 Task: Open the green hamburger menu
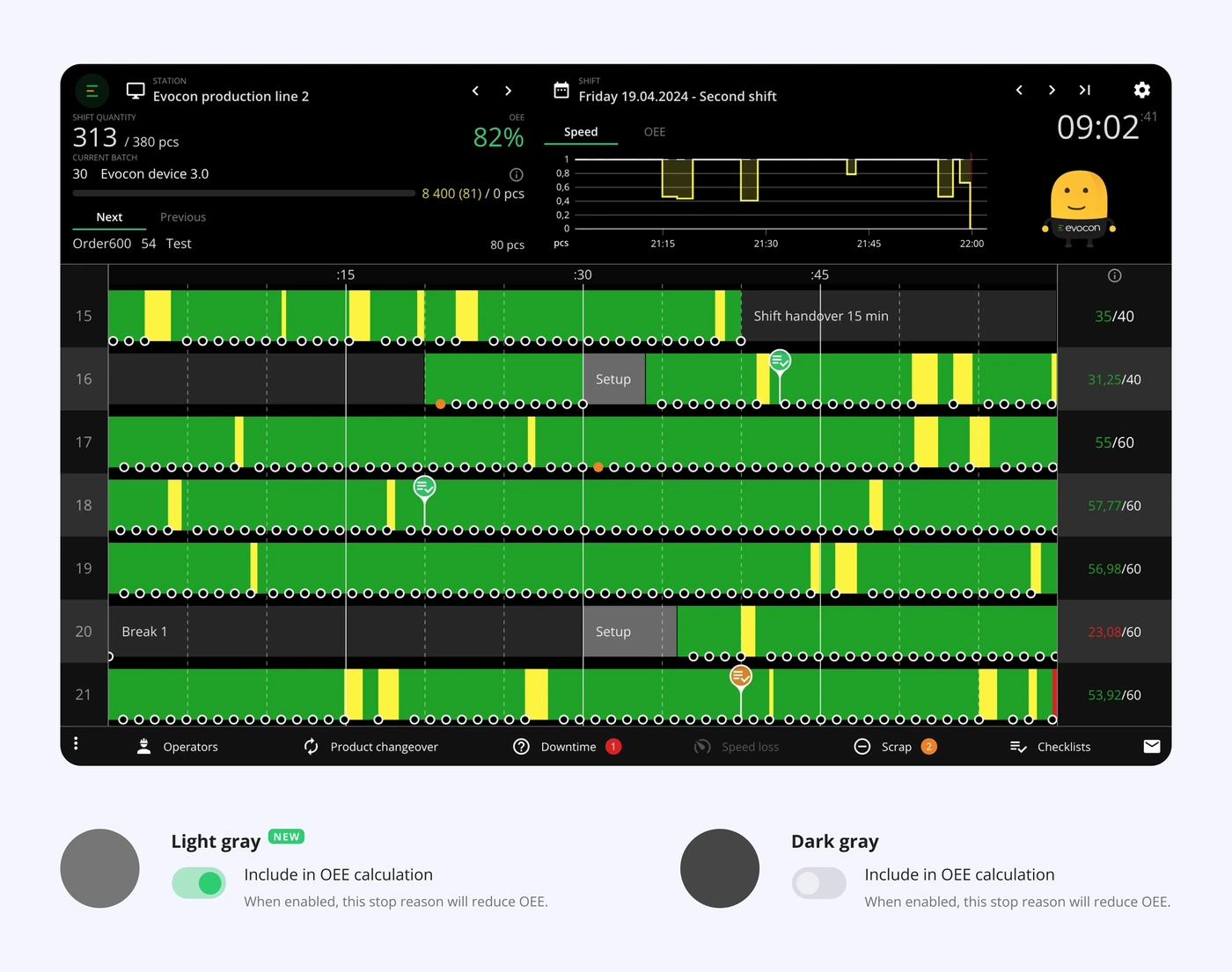(92, 90)
